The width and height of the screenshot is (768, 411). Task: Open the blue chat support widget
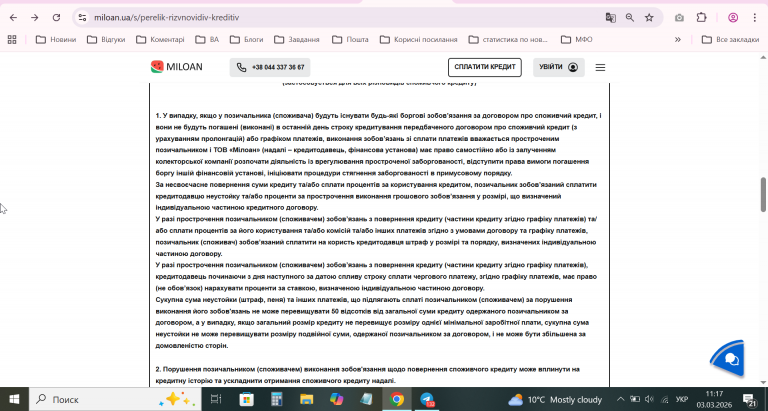[728, 359]
